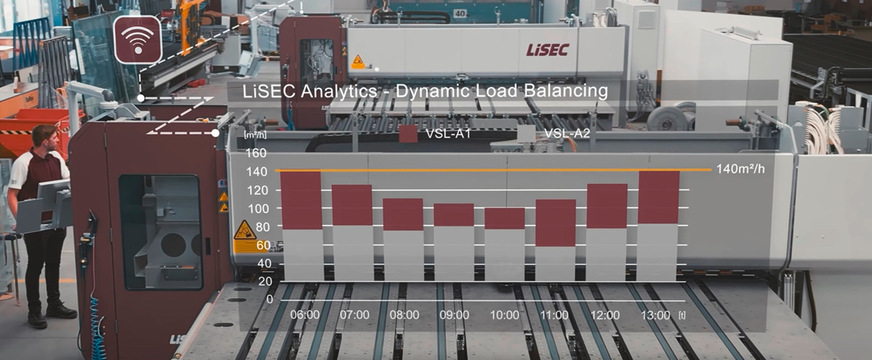Click the VSL-A1 legend text
The image size is (872, 360).
(x=446, y=134)
